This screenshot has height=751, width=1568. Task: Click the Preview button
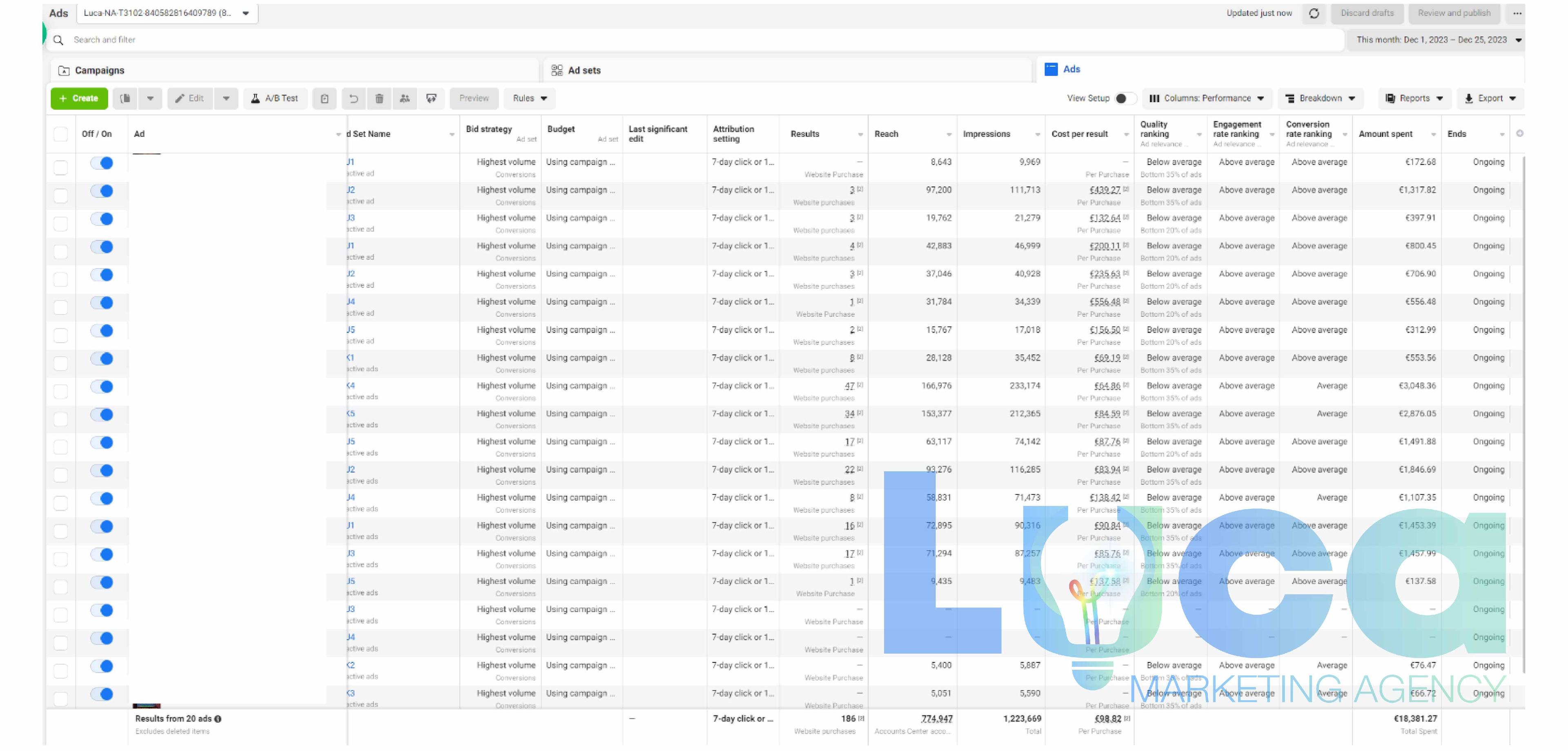(474, 98)
